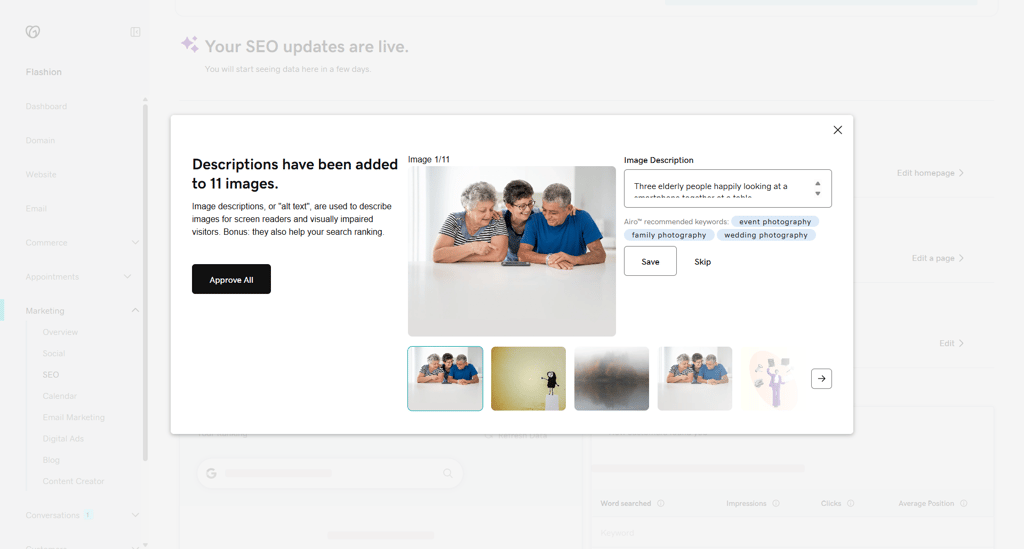Skip this image description
The height and width of the screenshot is (549, 1024).
703,262
